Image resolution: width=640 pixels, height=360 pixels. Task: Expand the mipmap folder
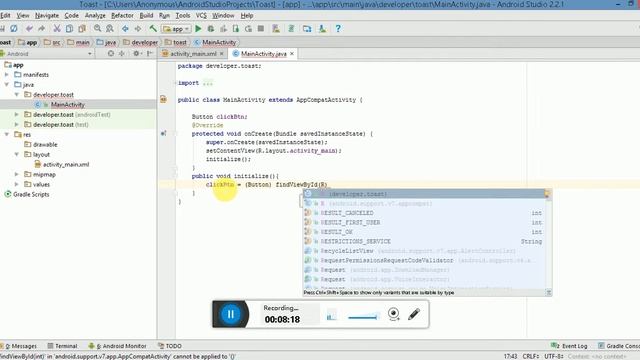tap(17, 174)
